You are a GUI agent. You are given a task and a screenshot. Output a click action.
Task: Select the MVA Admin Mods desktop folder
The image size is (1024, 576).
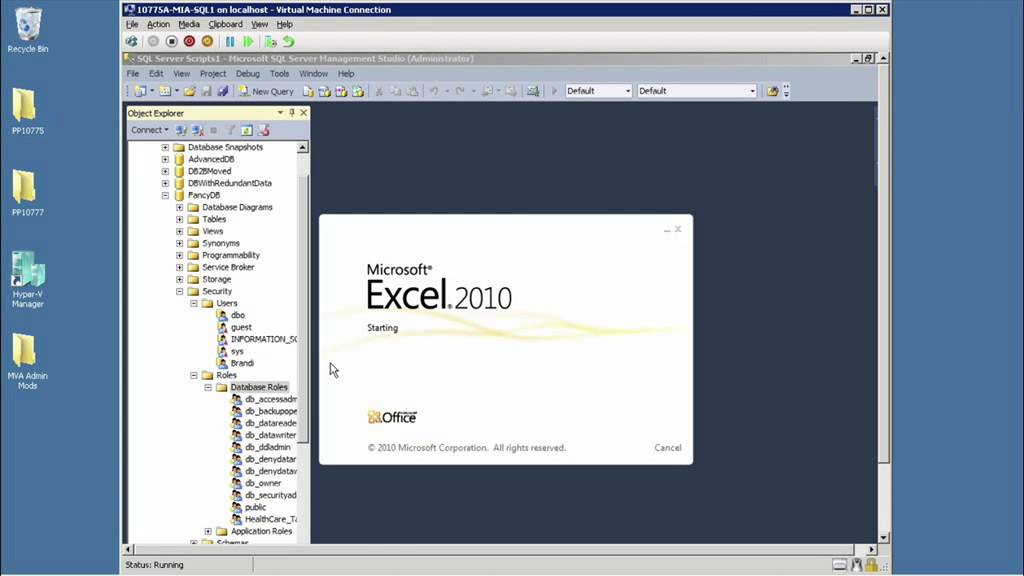click(27, 361)
